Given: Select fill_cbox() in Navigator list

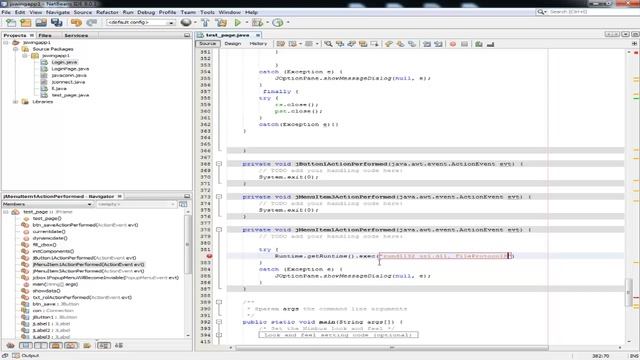Looking at the screenshot, I should click(x=44, y=245).
